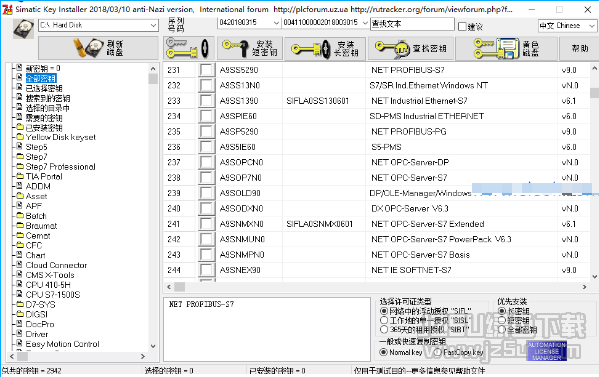Open the Automation License Manager icon

point(546,351)
